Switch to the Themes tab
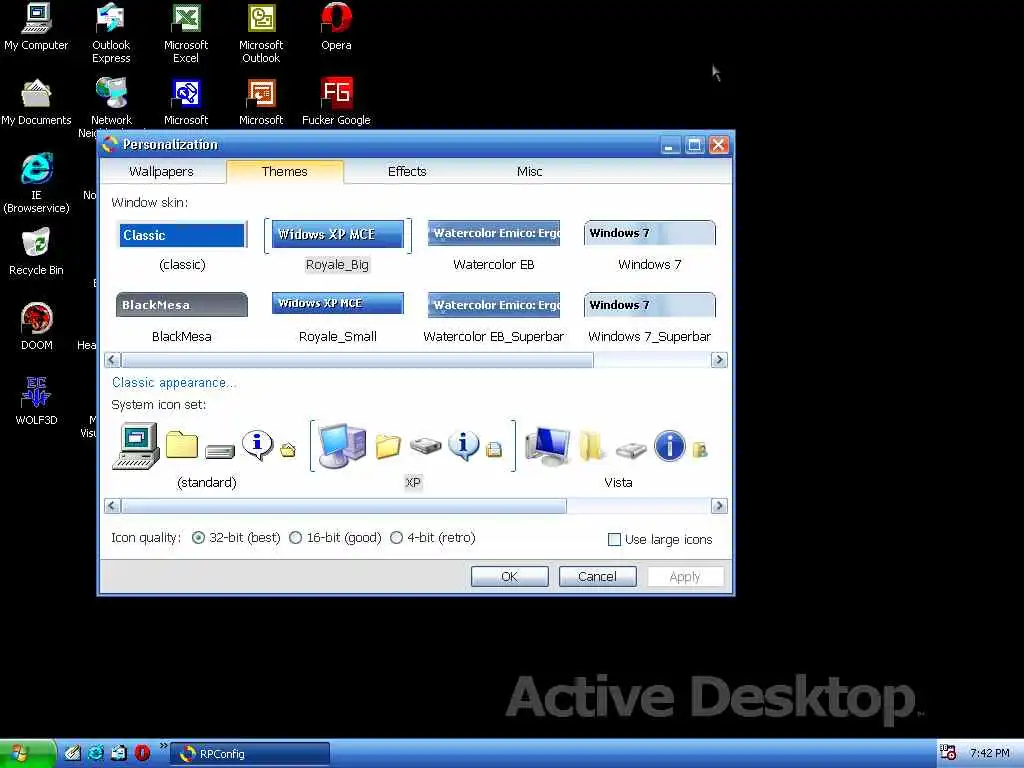This screenshot has width=1024, height=768. point(285,171)
